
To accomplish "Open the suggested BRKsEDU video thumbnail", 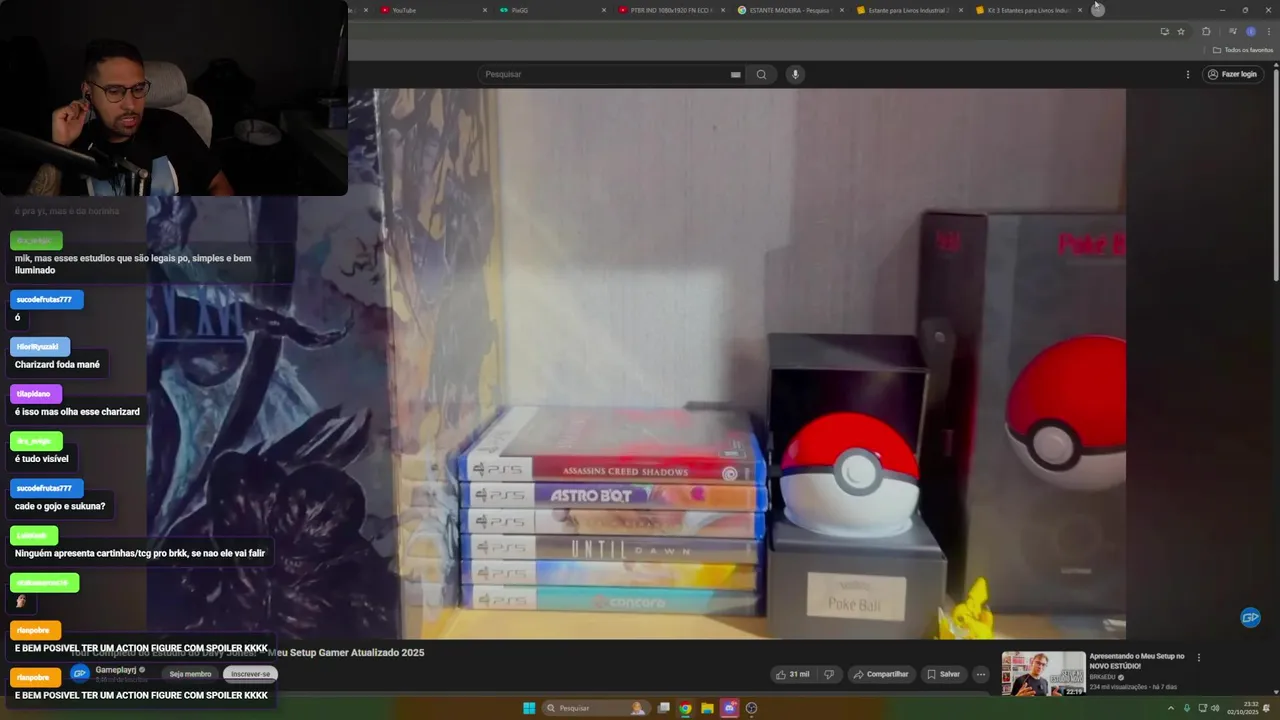I will pos(1043,673).
